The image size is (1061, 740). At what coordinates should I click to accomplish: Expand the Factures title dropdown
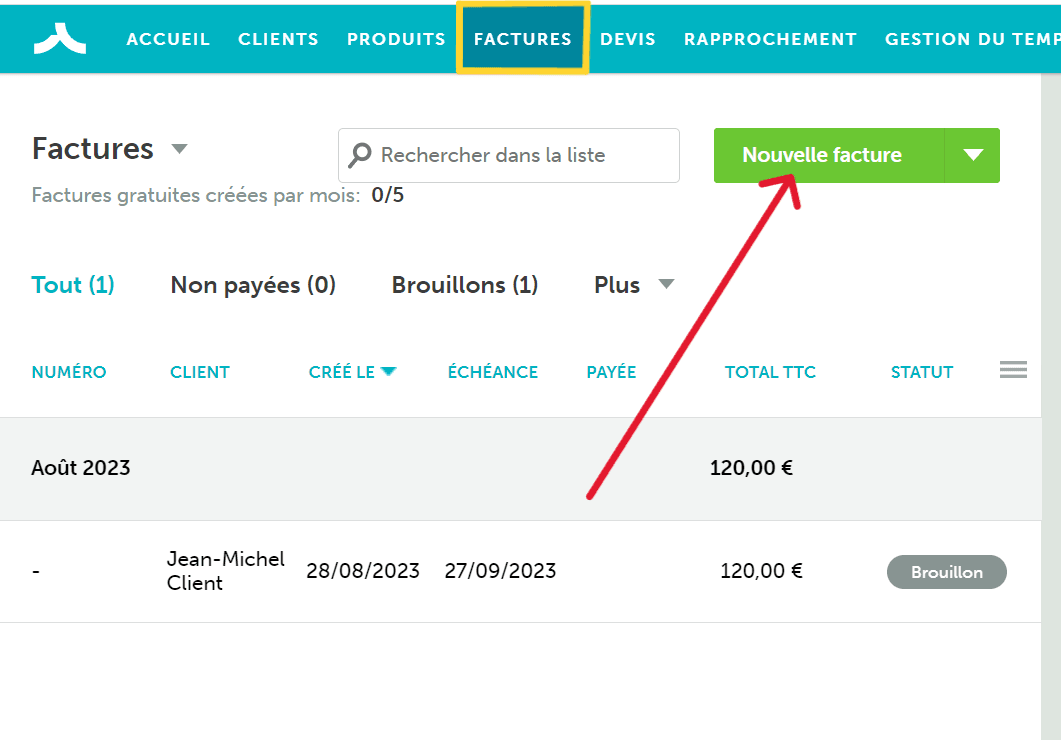(x=179, y=148)
